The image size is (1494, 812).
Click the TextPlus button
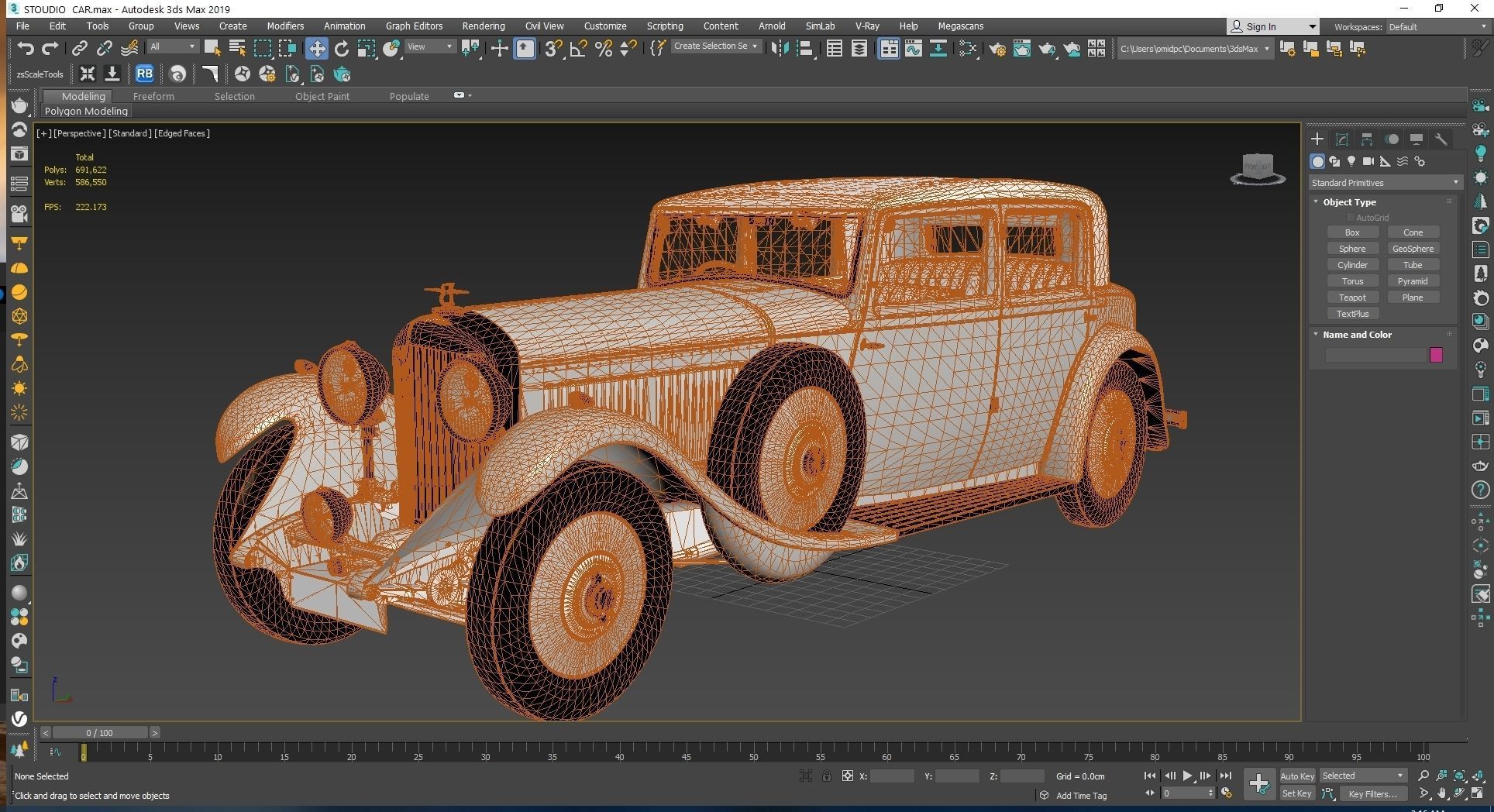pos(1352,314)
